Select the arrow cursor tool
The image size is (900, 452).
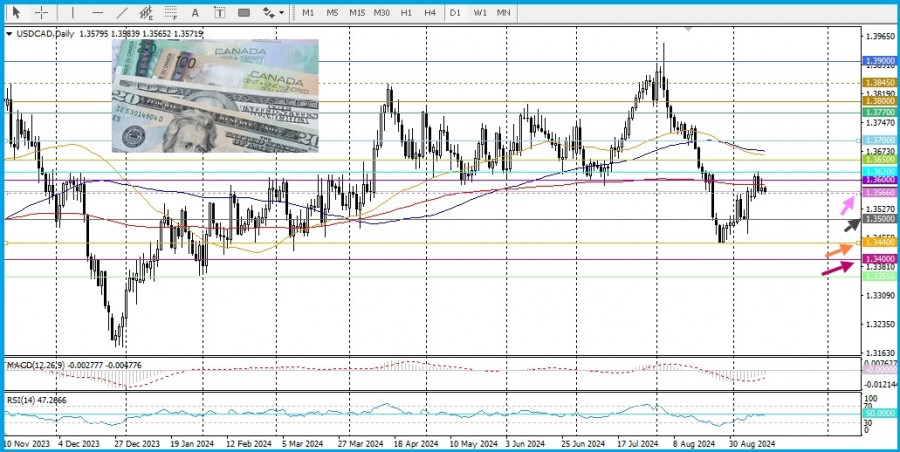pyautogui.click(x=16, y=13)
